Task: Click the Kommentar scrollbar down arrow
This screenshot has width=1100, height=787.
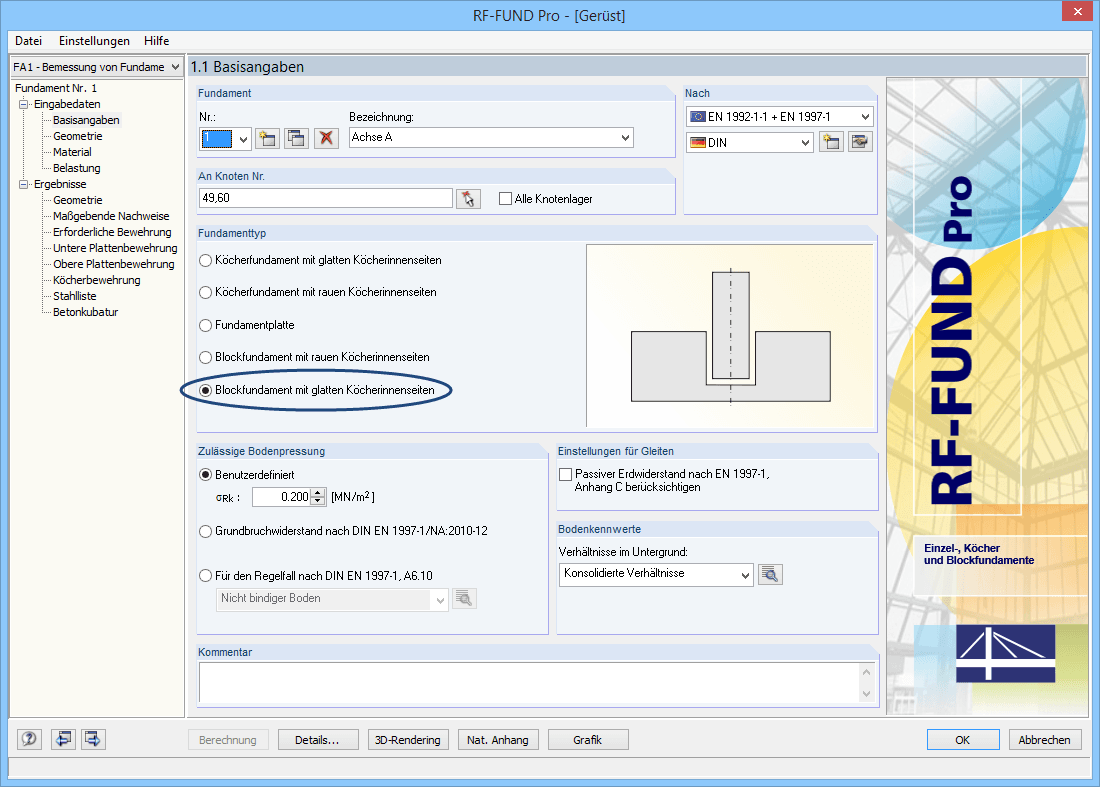Action: (x=866, y=694)
